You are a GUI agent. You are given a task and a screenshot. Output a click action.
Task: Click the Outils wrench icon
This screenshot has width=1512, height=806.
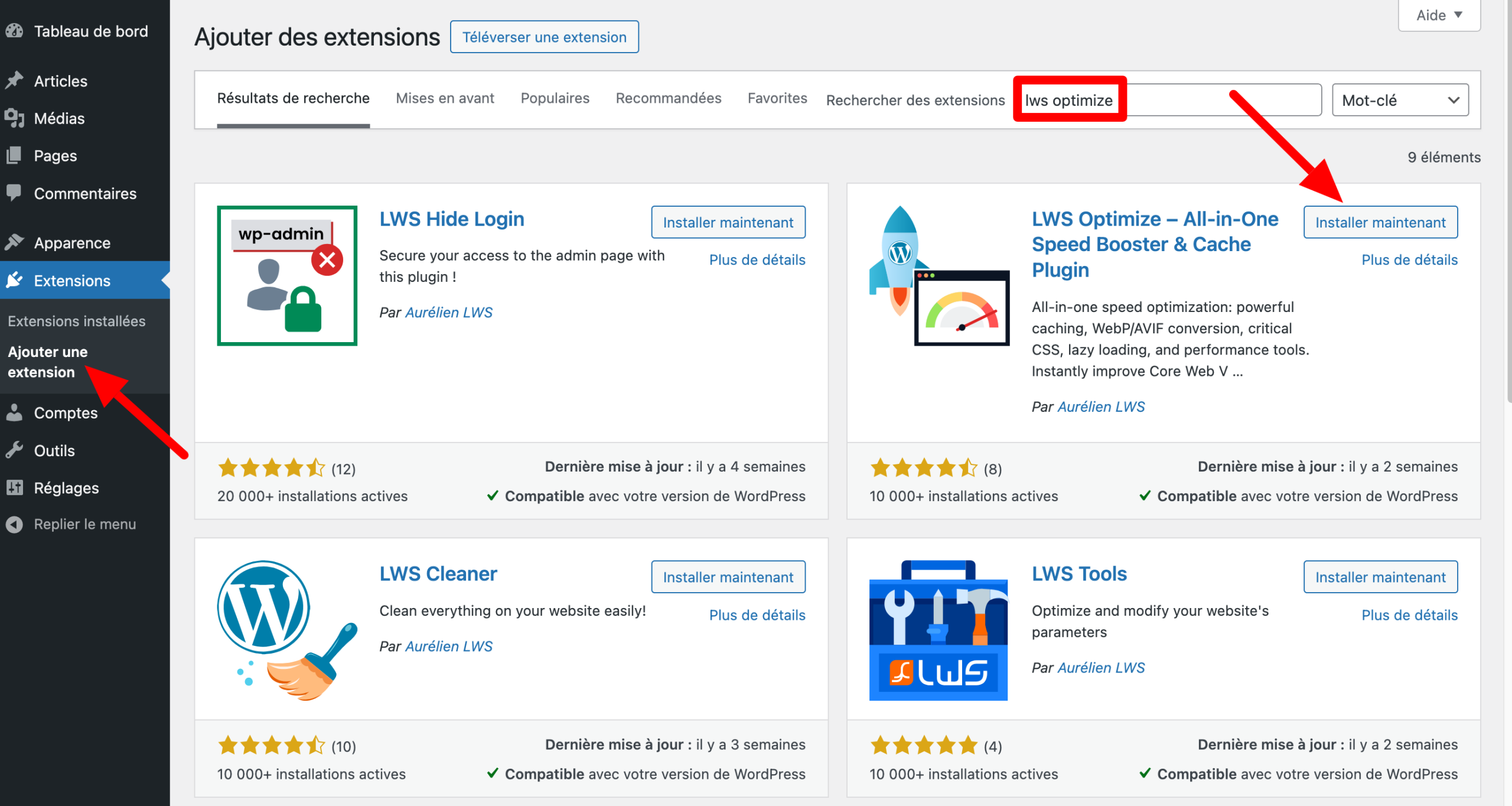[x=14, y=450]
